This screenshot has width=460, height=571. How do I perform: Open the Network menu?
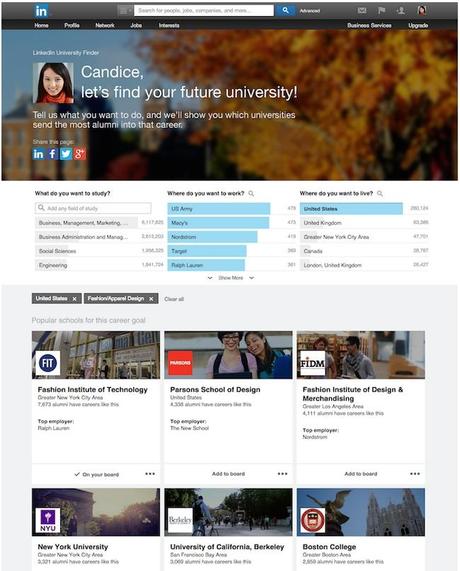click(x=105, y=25)
